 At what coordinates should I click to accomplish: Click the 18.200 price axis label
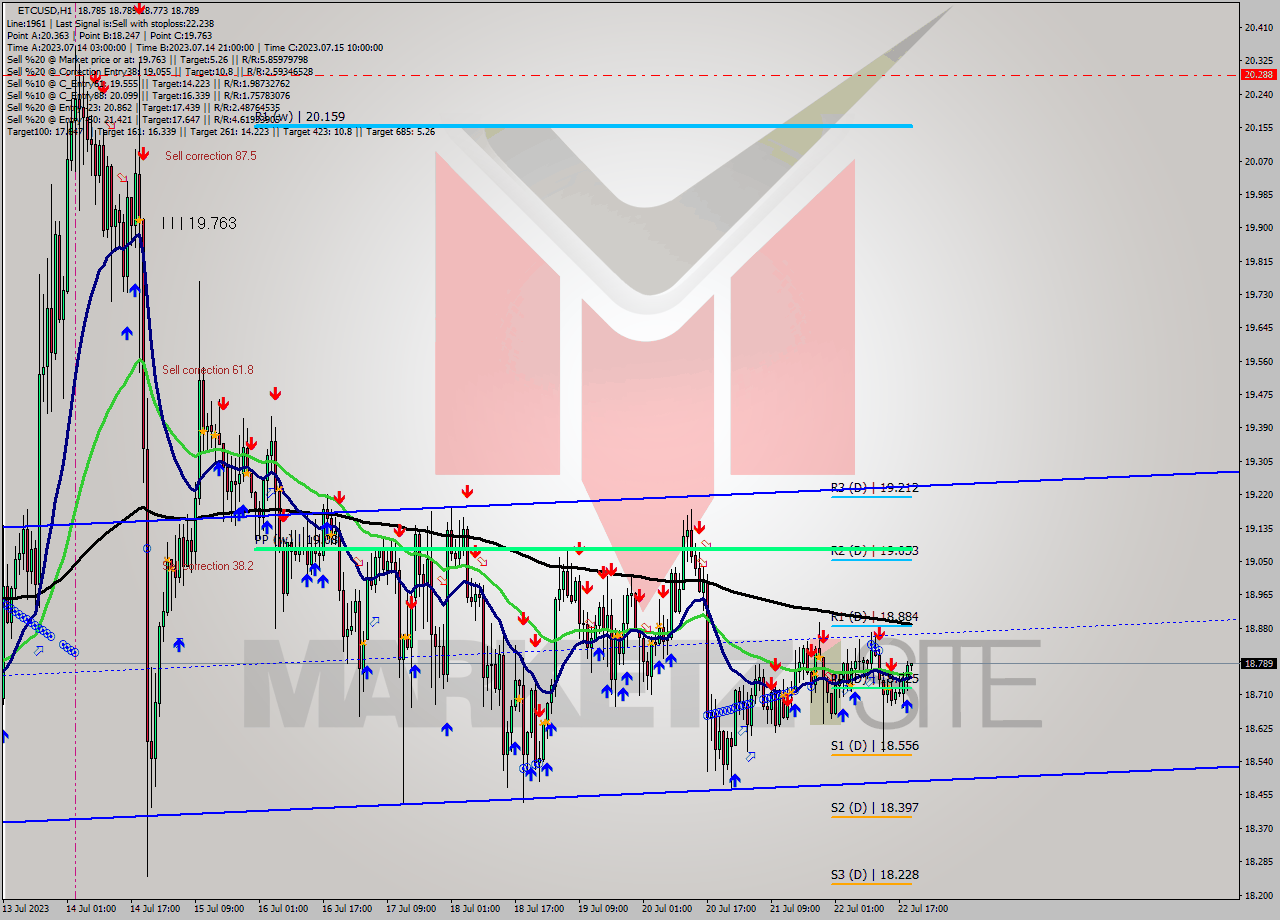click(x=1258, y=895)
